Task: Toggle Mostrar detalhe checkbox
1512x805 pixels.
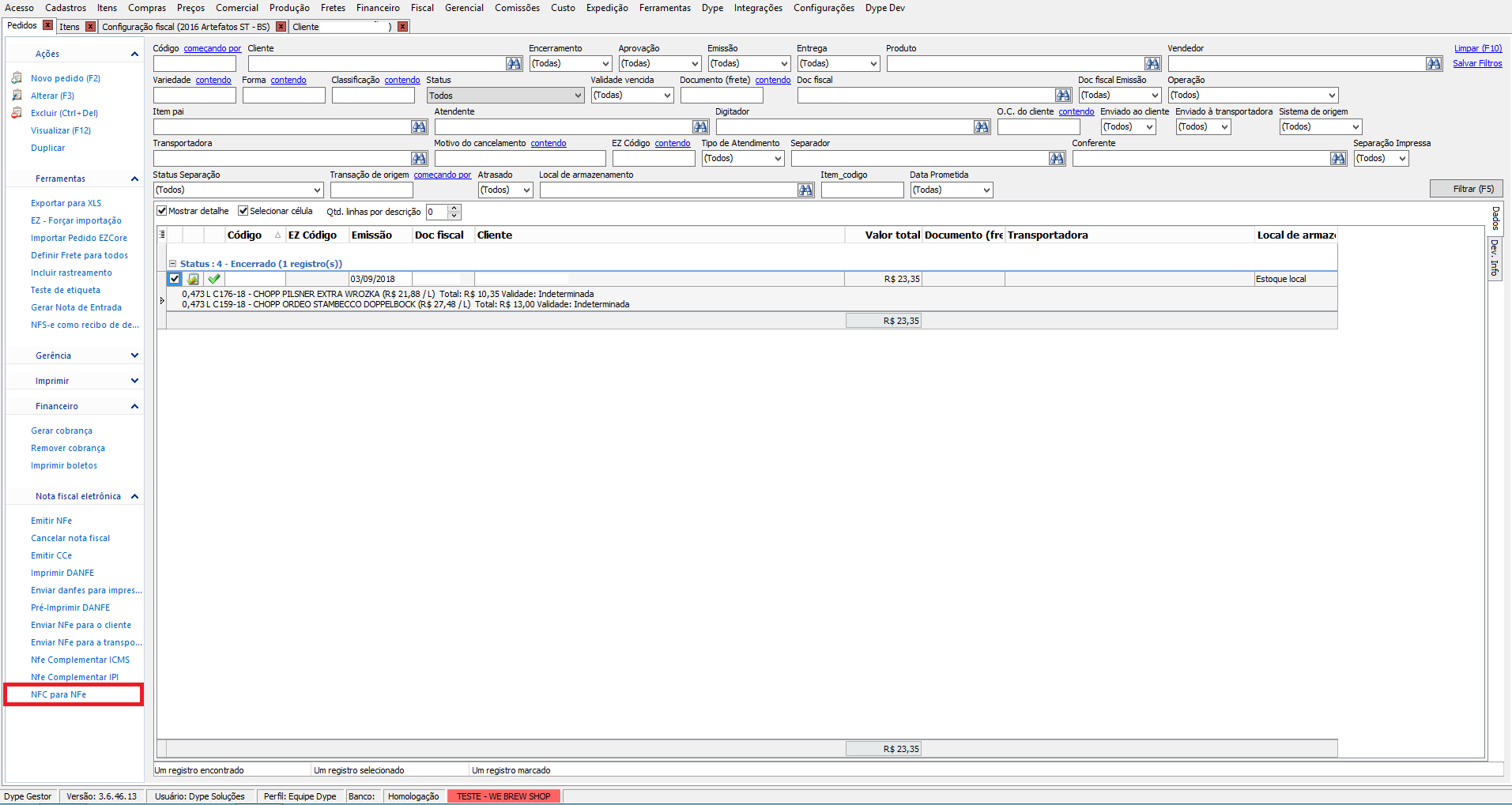Action: [x=162, y=211]
